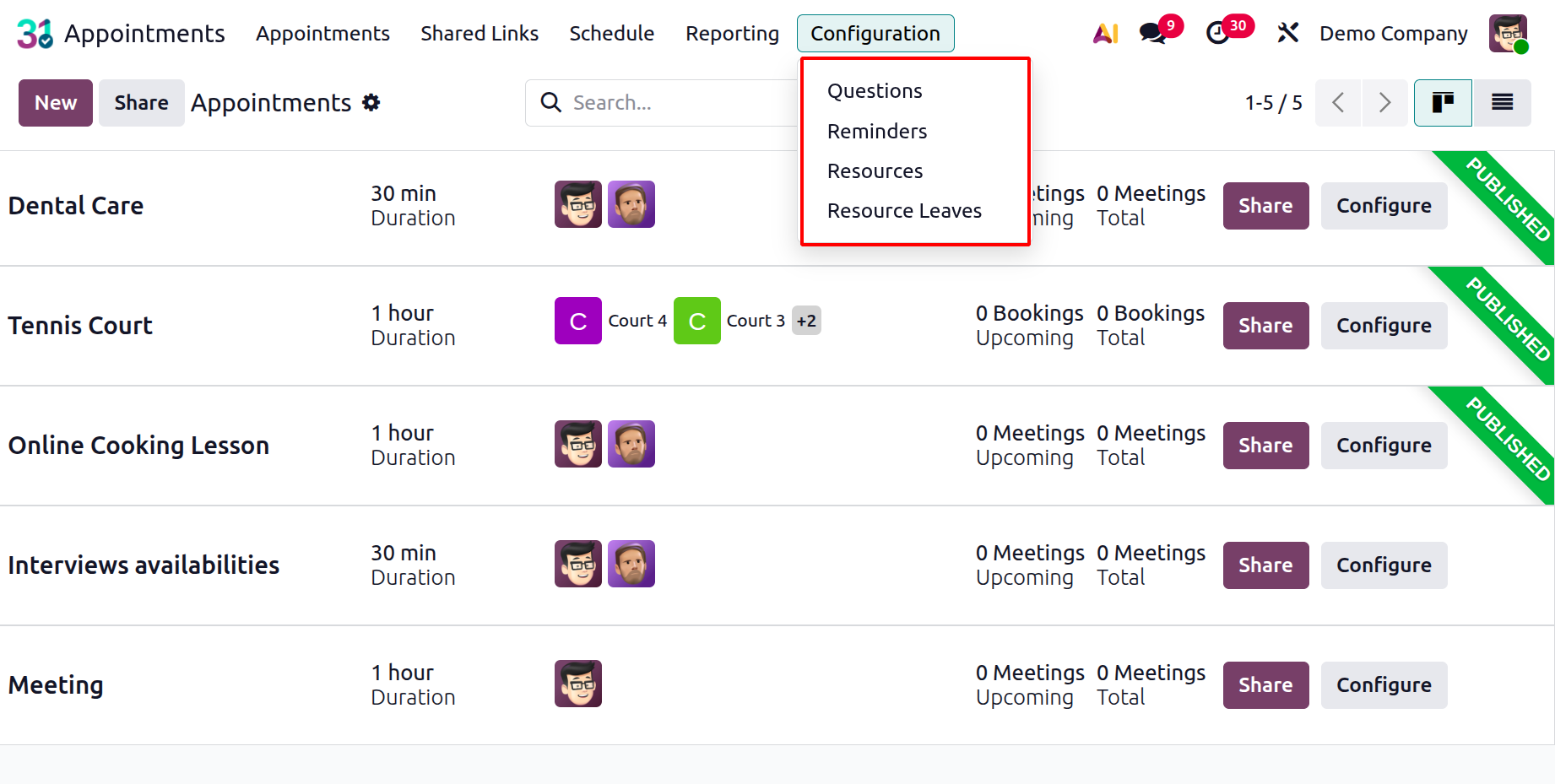Click inside the Search field
Screen dimensions: 1555x784
tap(667, 102)
